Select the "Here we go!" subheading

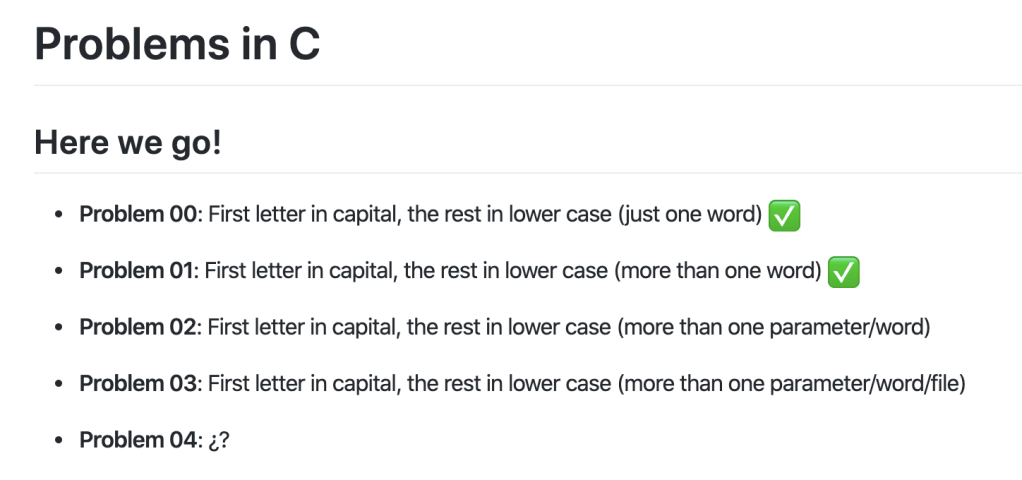127,142
